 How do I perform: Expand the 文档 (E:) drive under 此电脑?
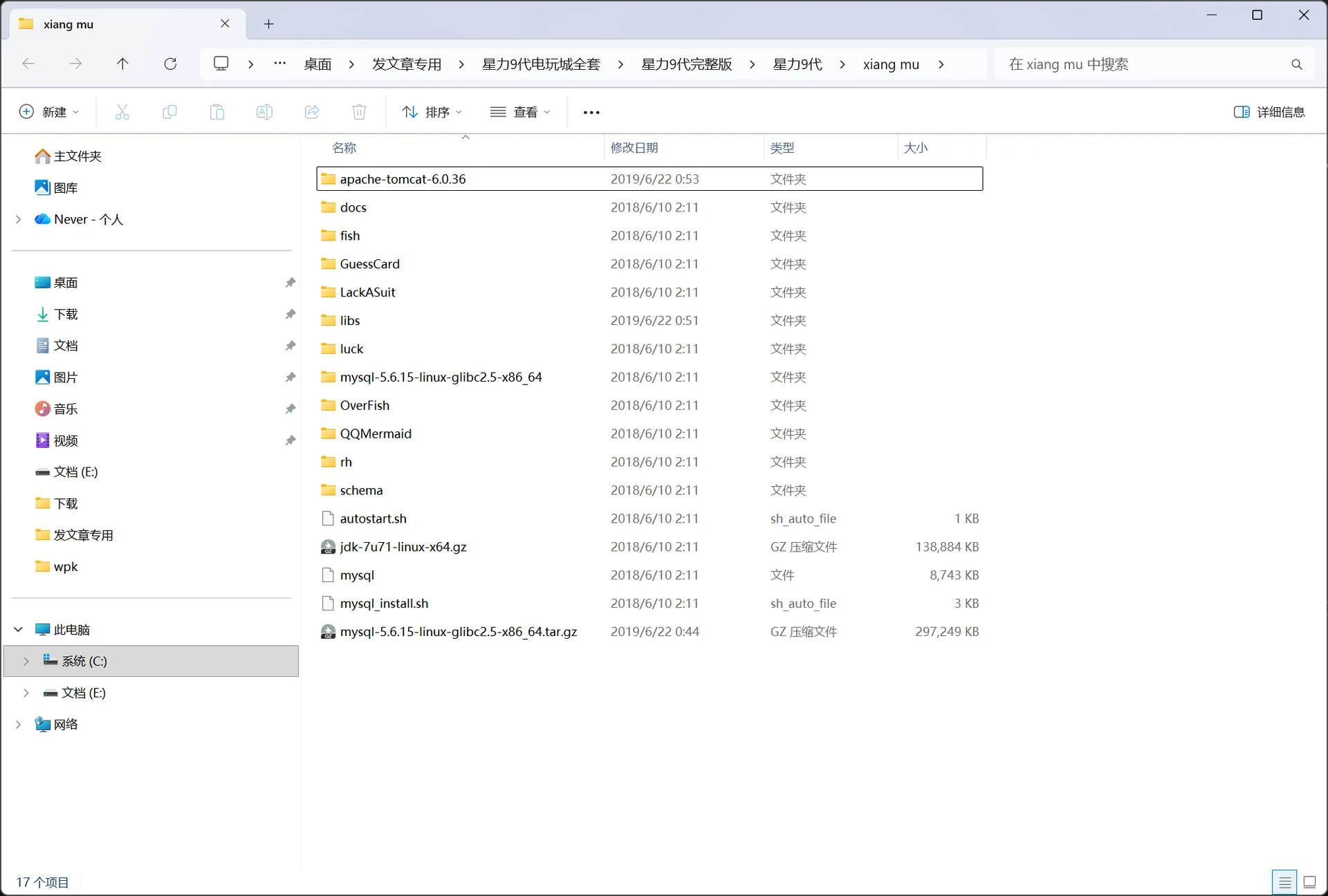pyautogui.click(x=26, y=693)
